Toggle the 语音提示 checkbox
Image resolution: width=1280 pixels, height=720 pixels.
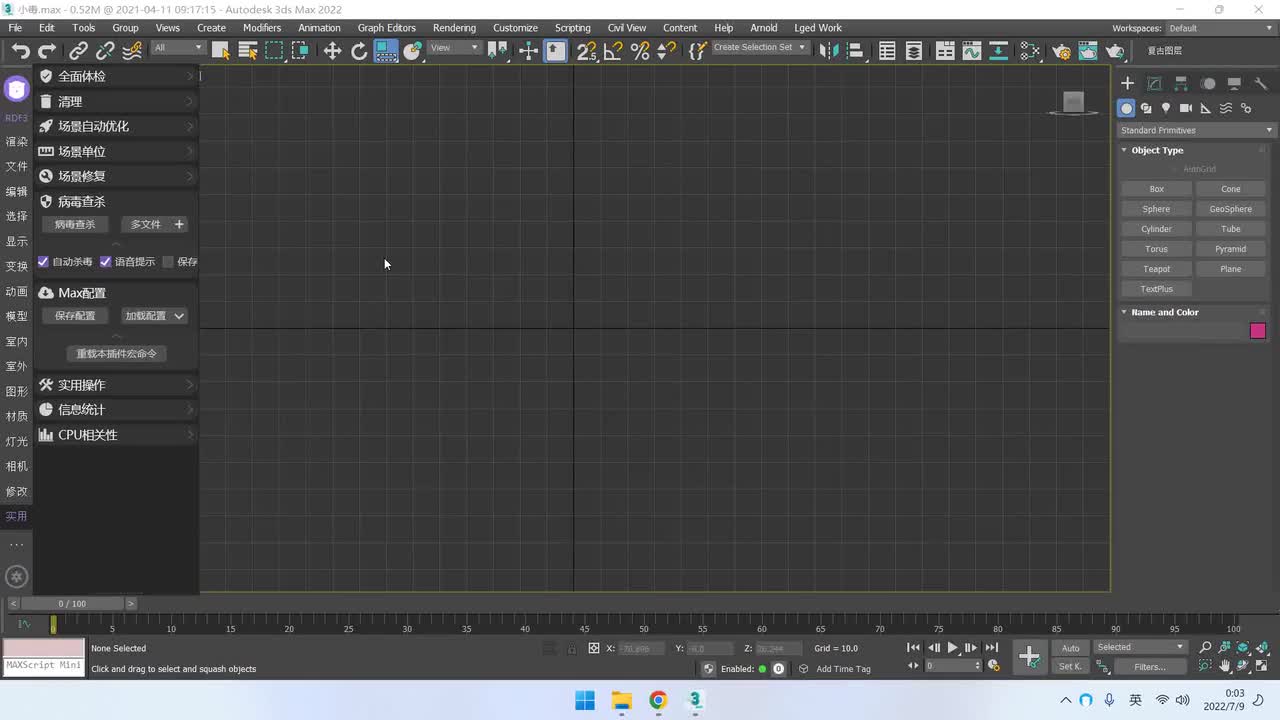[x=106, y=262]
